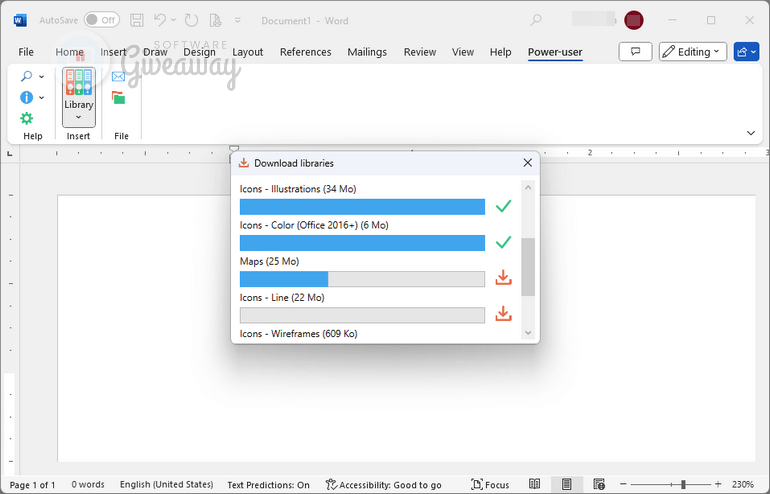
Task: Click the Icons - Color progress bar
Action: tap(362, 243)
